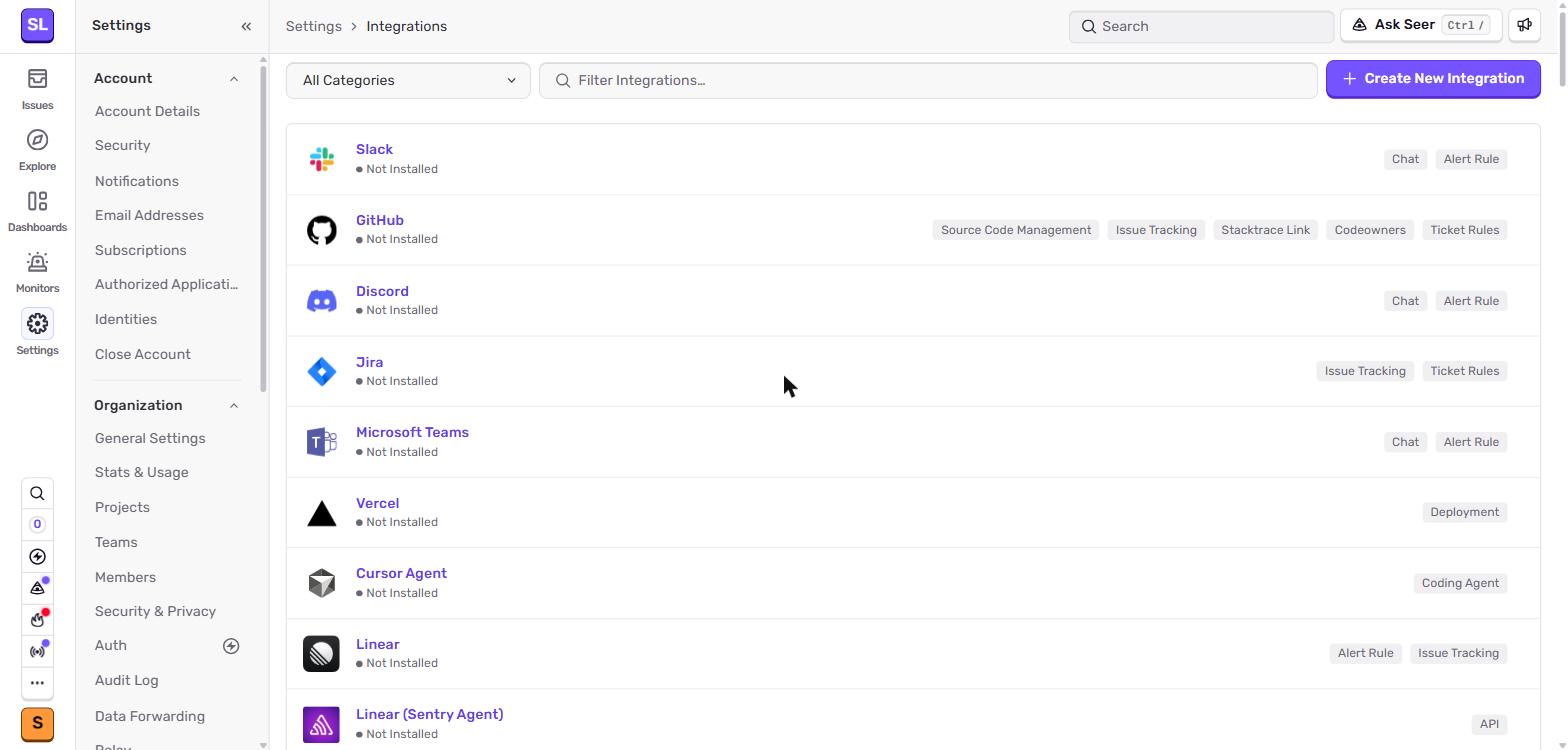Screen dimensions: 1568x750
Task: Click the Discord logo icon
Action: (x=321, y=300)
